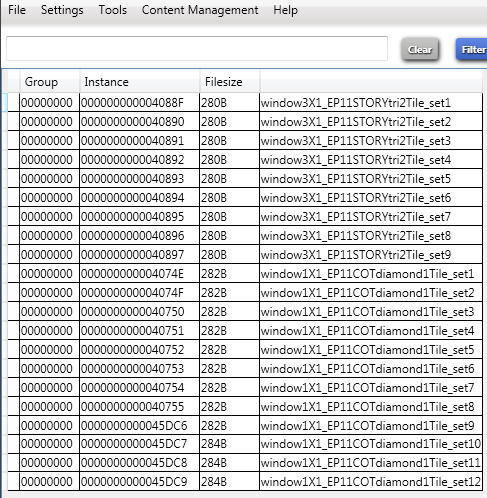
Task: Select row window3X1_EP11STORYtri2Tile_set7
Action: (x=245, y=217)
